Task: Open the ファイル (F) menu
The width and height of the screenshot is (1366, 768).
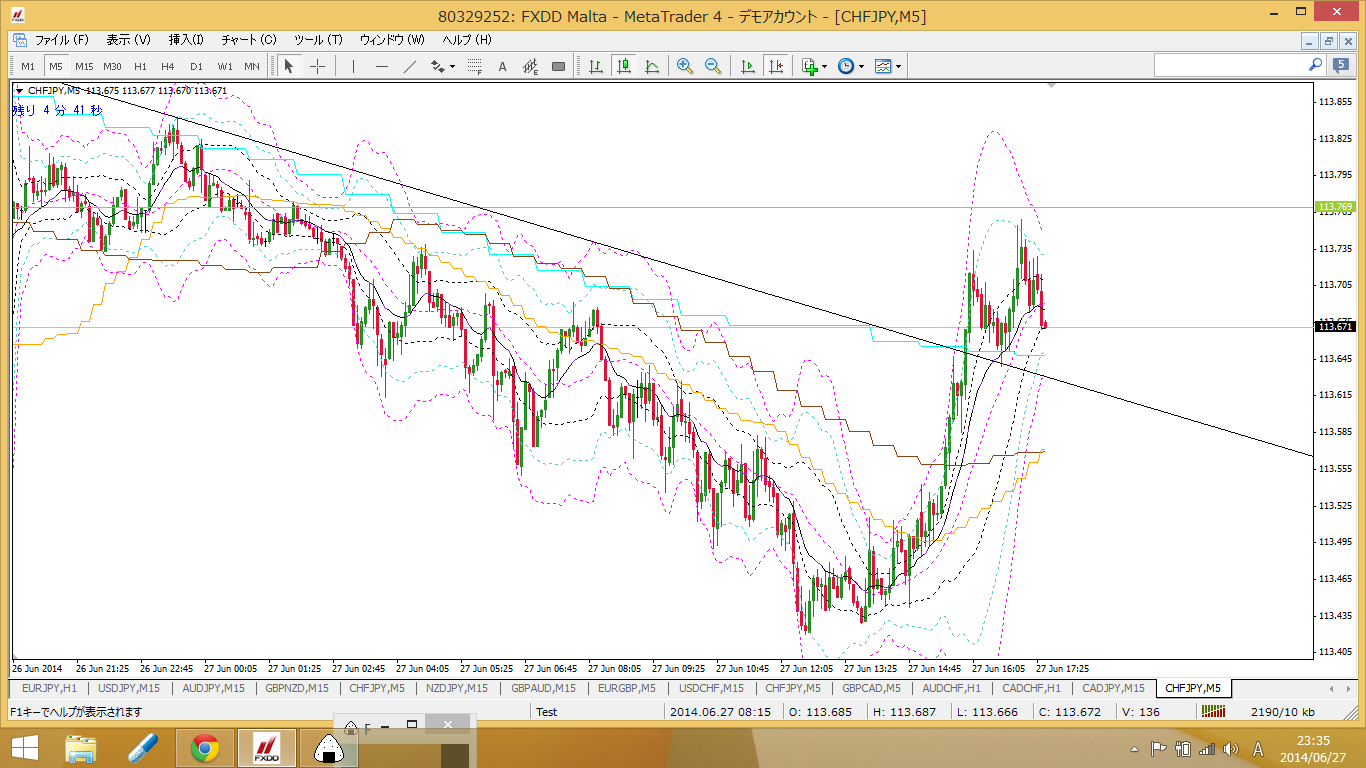Action: pyautogui.click(x=62, y=40)
